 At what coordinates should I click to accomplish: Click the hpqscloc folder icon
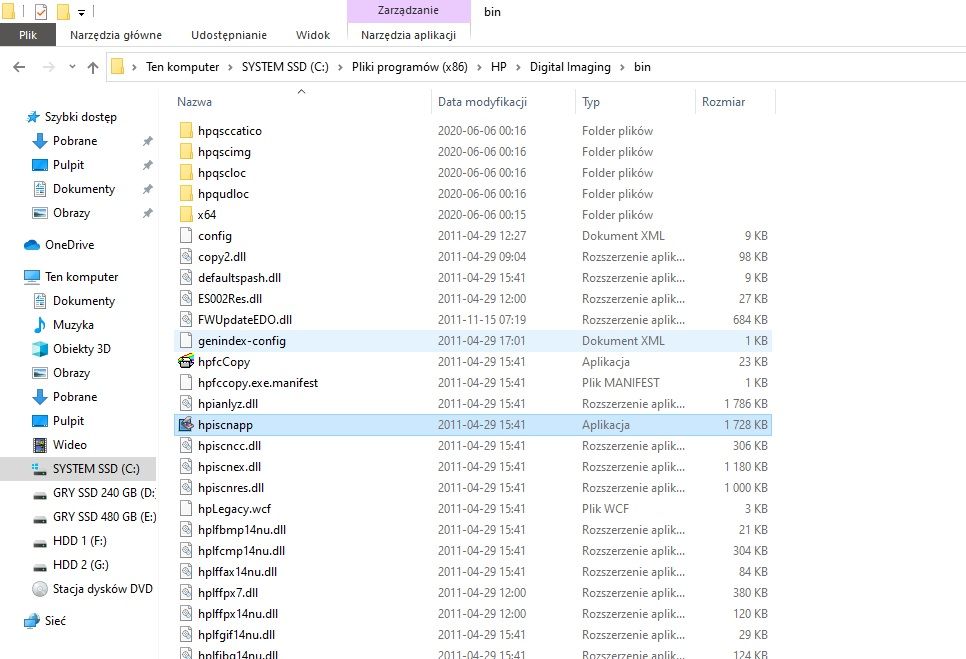pyautogui.click(x=186, y=172)
